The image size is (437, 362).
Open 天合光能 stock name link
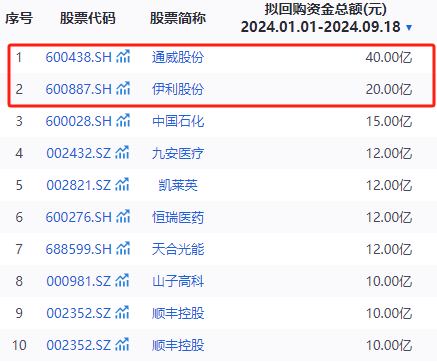pos(178,249)
